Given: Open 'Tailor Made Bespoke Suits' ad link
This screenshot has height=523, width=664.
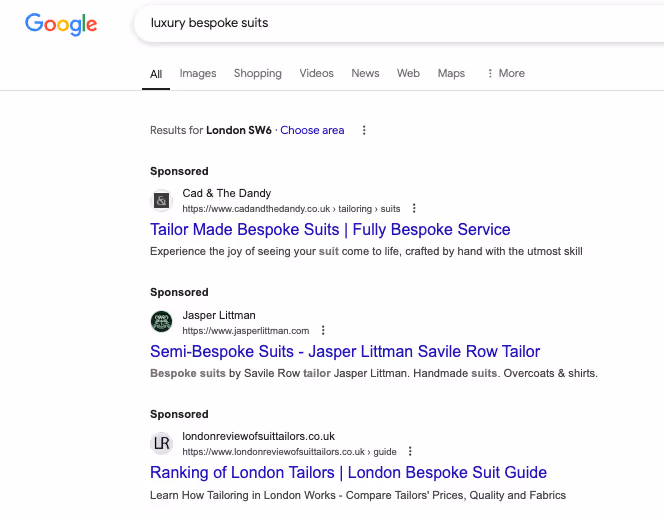Looking at the screenshot, I should (330, 229).
